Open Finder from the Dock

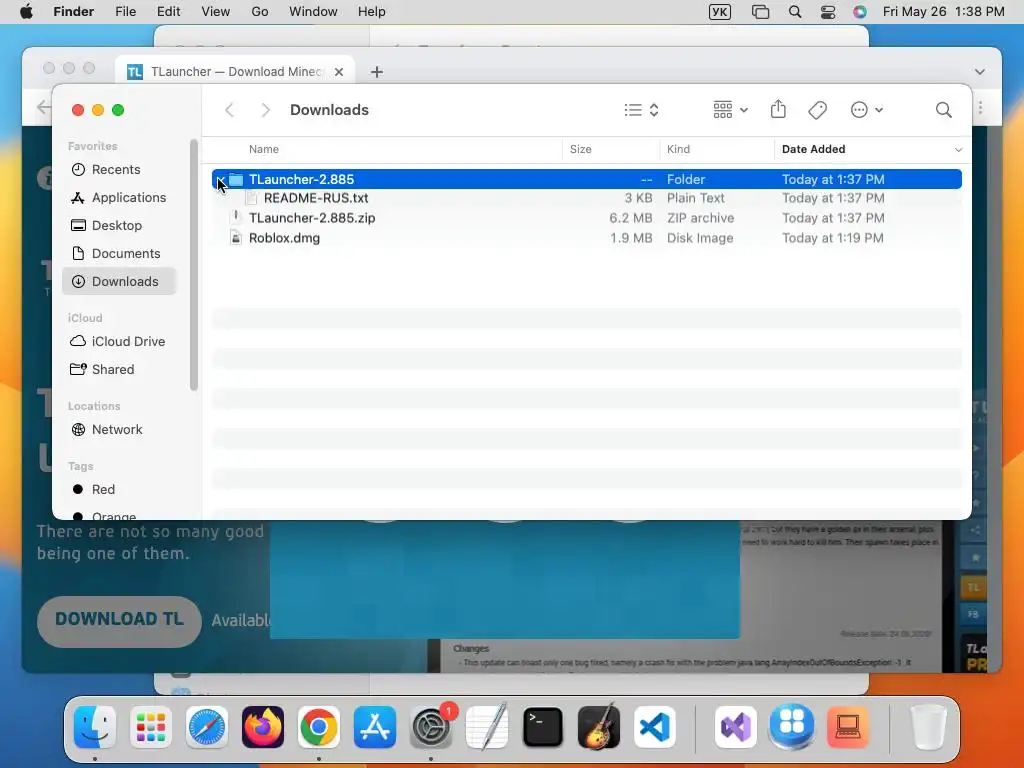click(x=95, y=727)
